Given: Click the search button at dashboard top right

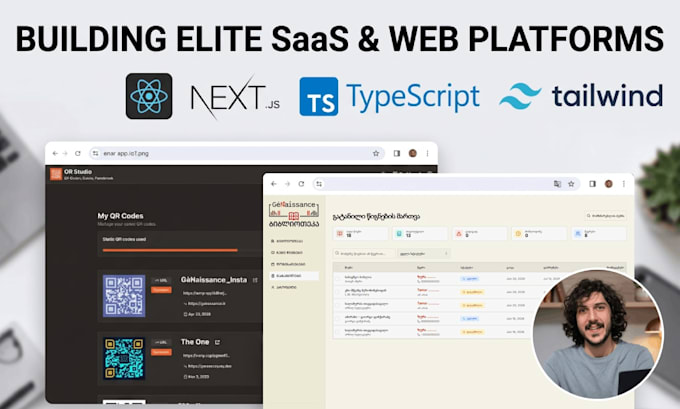Looking at the screenshot, I should click(x=605, y=216).
